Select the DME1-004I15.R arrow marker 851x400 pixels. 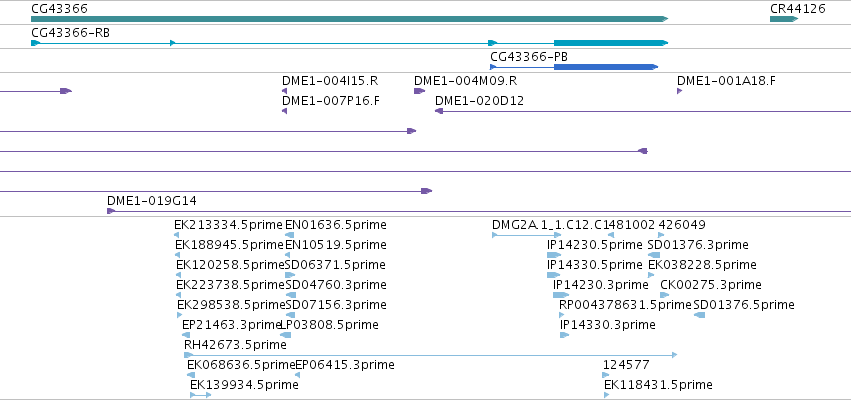[x=284, y=91]
